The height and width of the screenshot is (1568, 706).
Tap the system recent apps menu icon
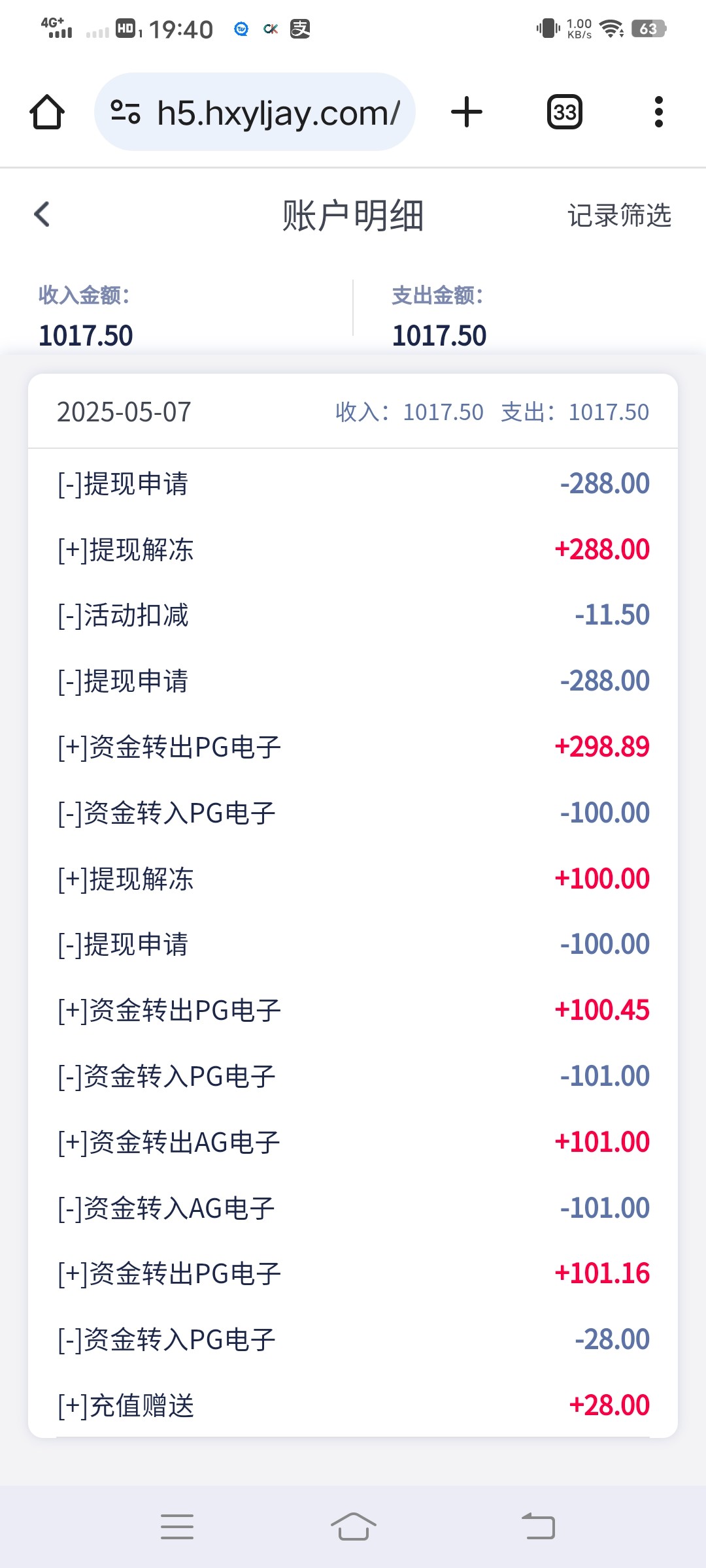pos(177,1526)
